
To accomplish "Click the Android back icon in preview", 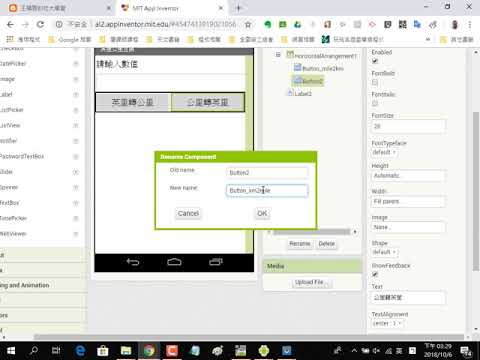I will pos(133,262).
